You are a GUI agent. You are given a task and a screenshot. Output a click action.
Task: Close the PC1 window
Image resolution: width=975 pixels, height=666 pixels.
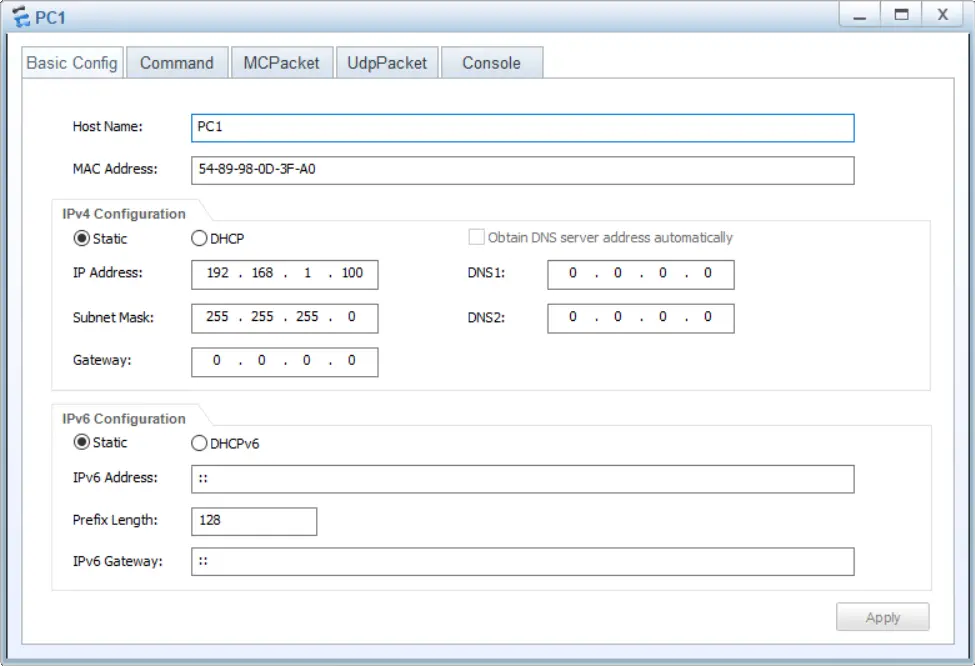click(943, 15)
